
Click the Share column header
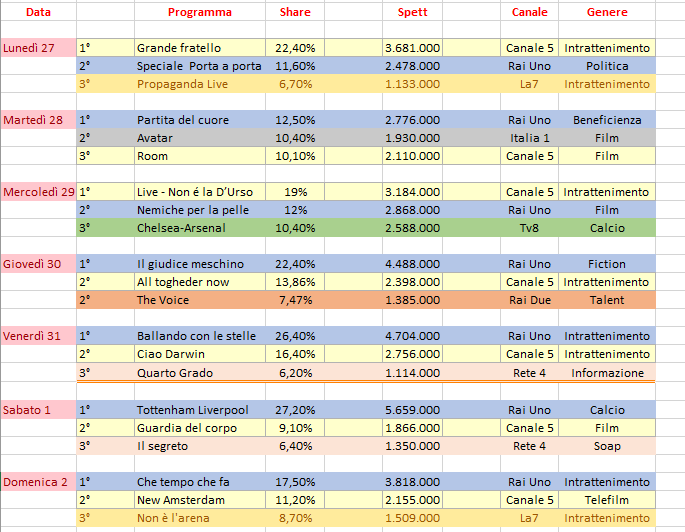point(294,13)
